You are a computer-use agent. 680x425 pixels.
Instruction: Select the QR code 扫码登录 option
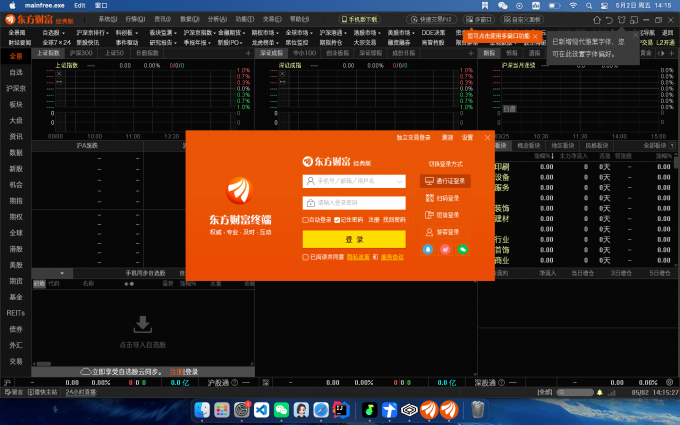(445, 198)
